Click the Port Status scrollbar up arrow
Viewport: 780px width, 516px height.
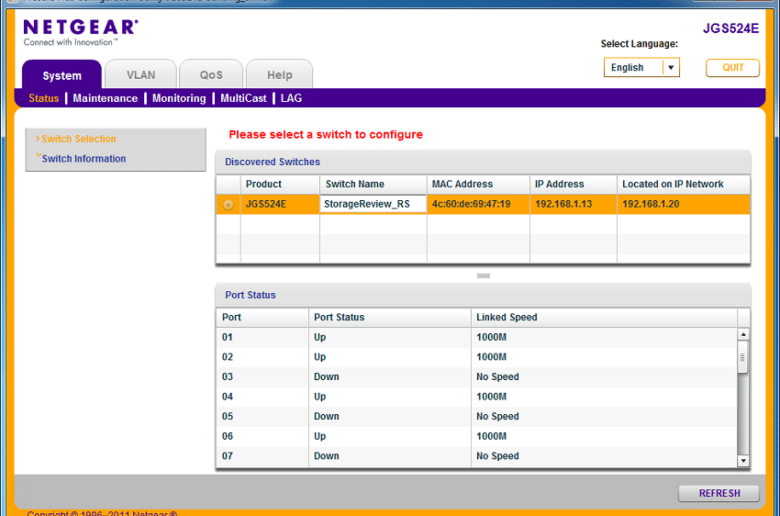click(743, 334)
